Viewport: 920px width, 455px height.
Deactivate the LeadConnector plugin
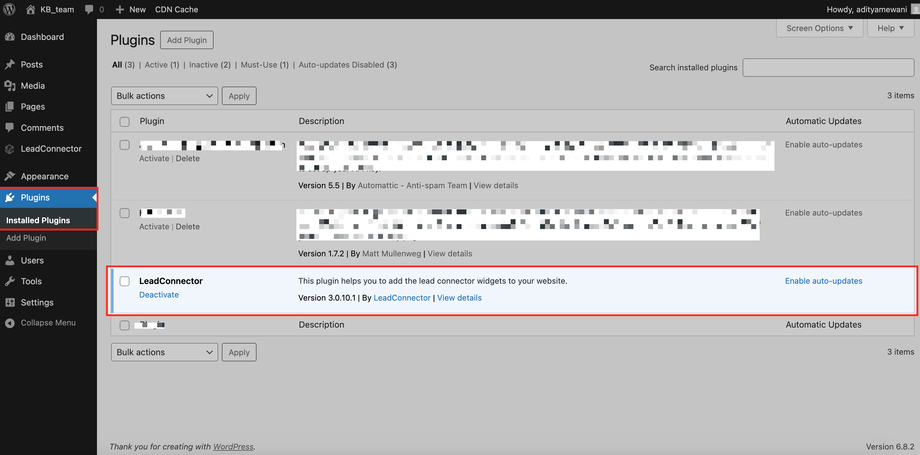159,295
